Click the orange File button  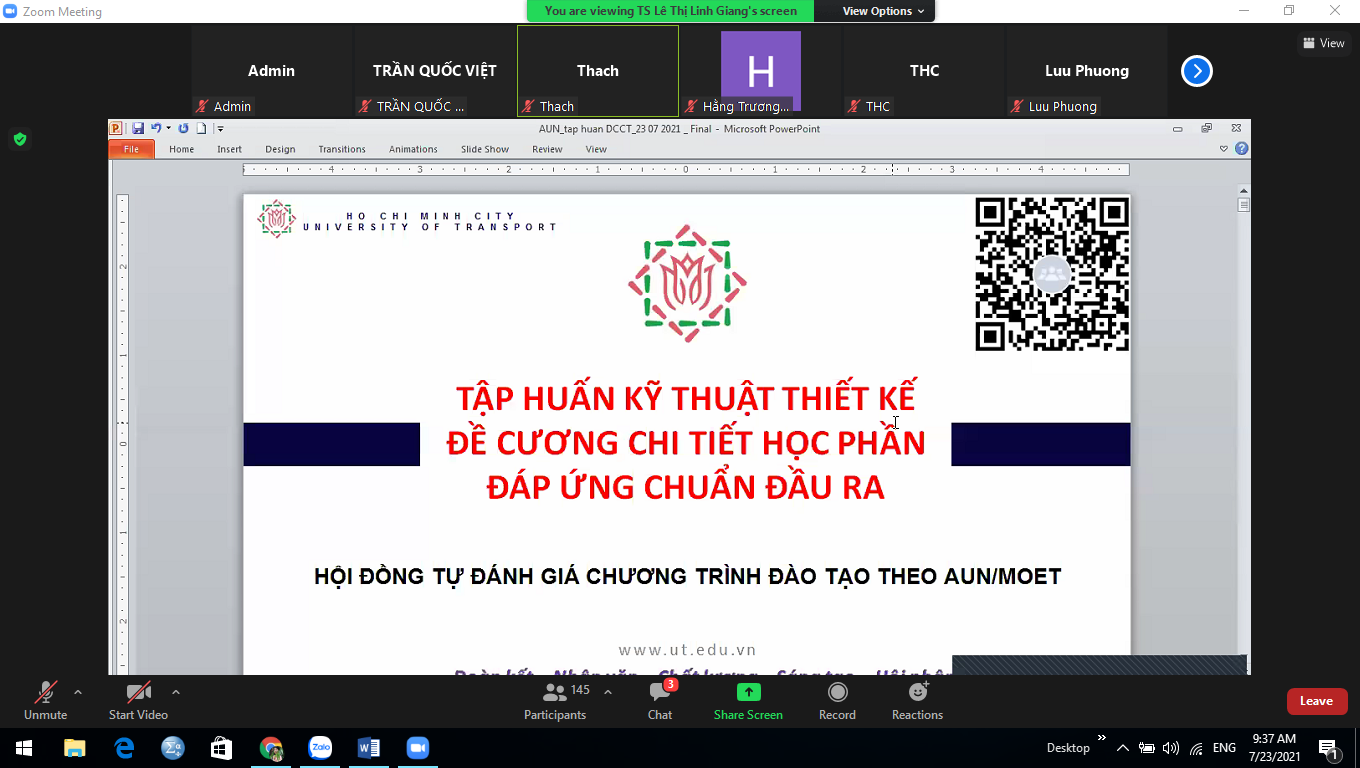[131, 149]
